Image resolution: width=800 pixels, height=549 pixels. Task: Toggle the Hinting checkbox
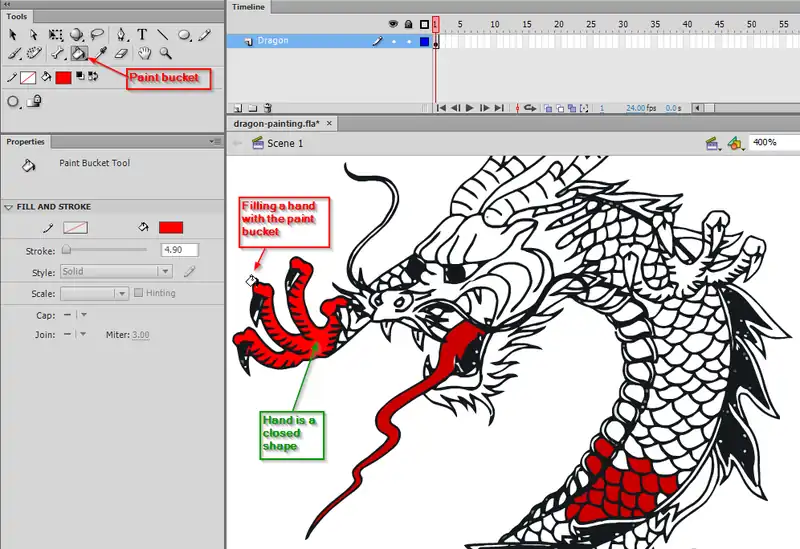tap(139, 293)
